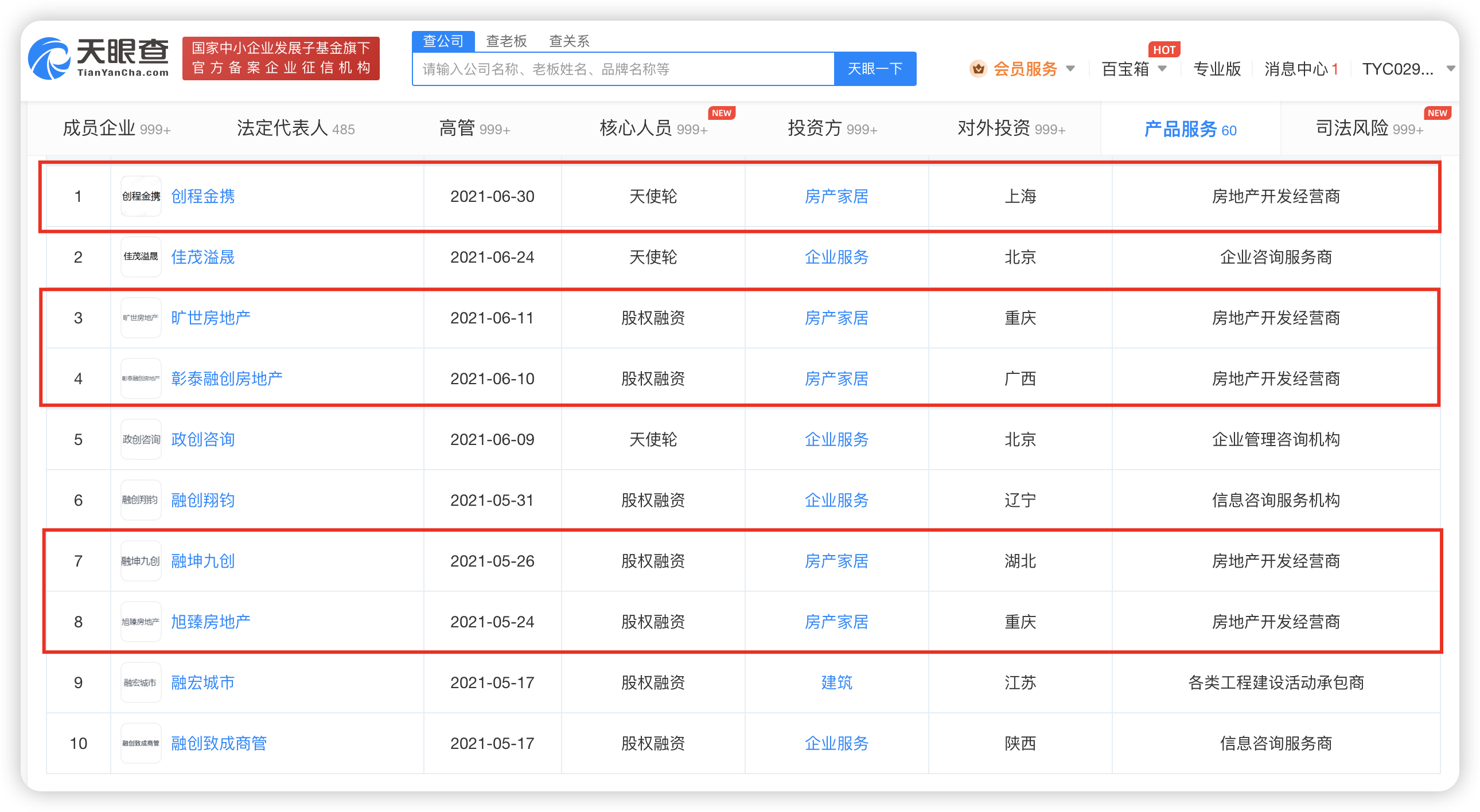Click the 政创咨询 company logo thumbnail
Image resolution: width=1480 pixels, height=812 pixels.
pyautogui.click(x=141, y=439)
